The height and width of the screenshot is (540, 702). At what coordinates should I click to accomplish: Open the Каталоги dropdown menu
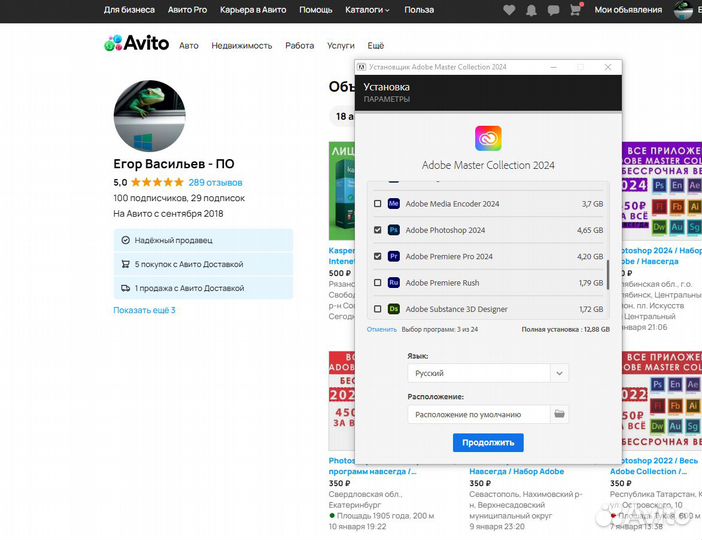(x=370, y=10)
